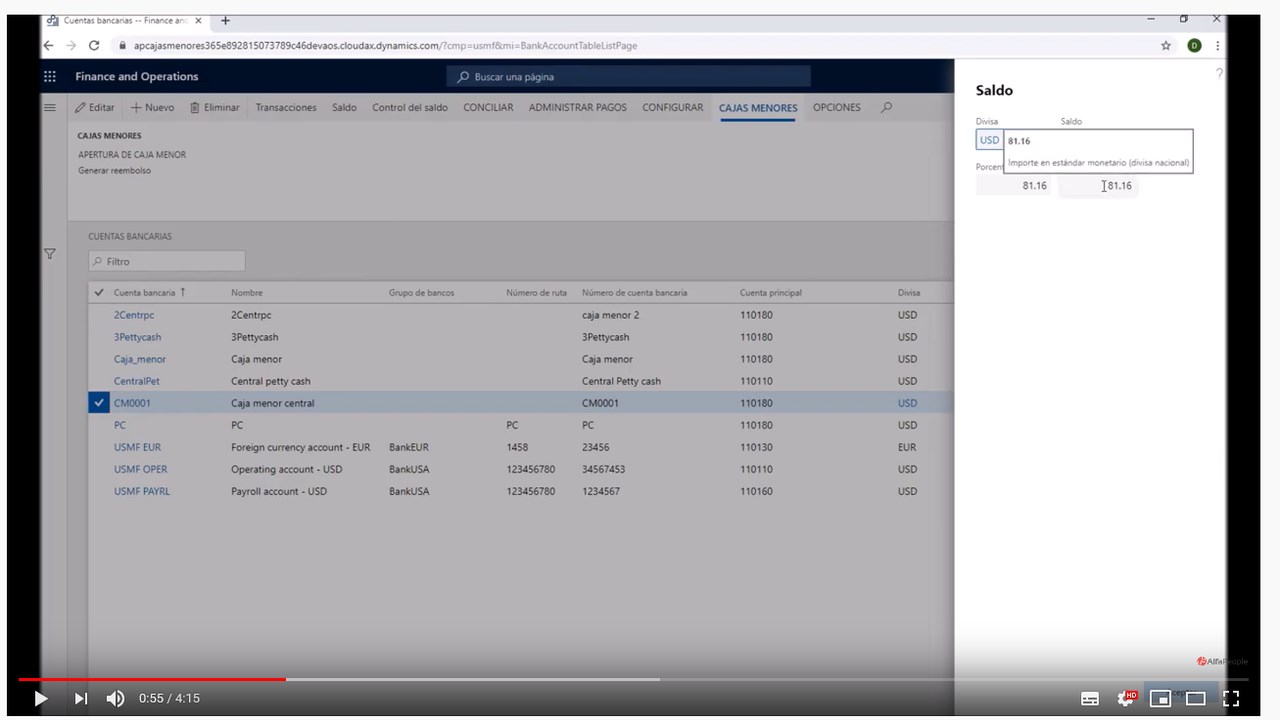Open the 3Pettycash account link
Image resolution: width=1280 pixels, height=720 pixels.
(x=137, y=337)
